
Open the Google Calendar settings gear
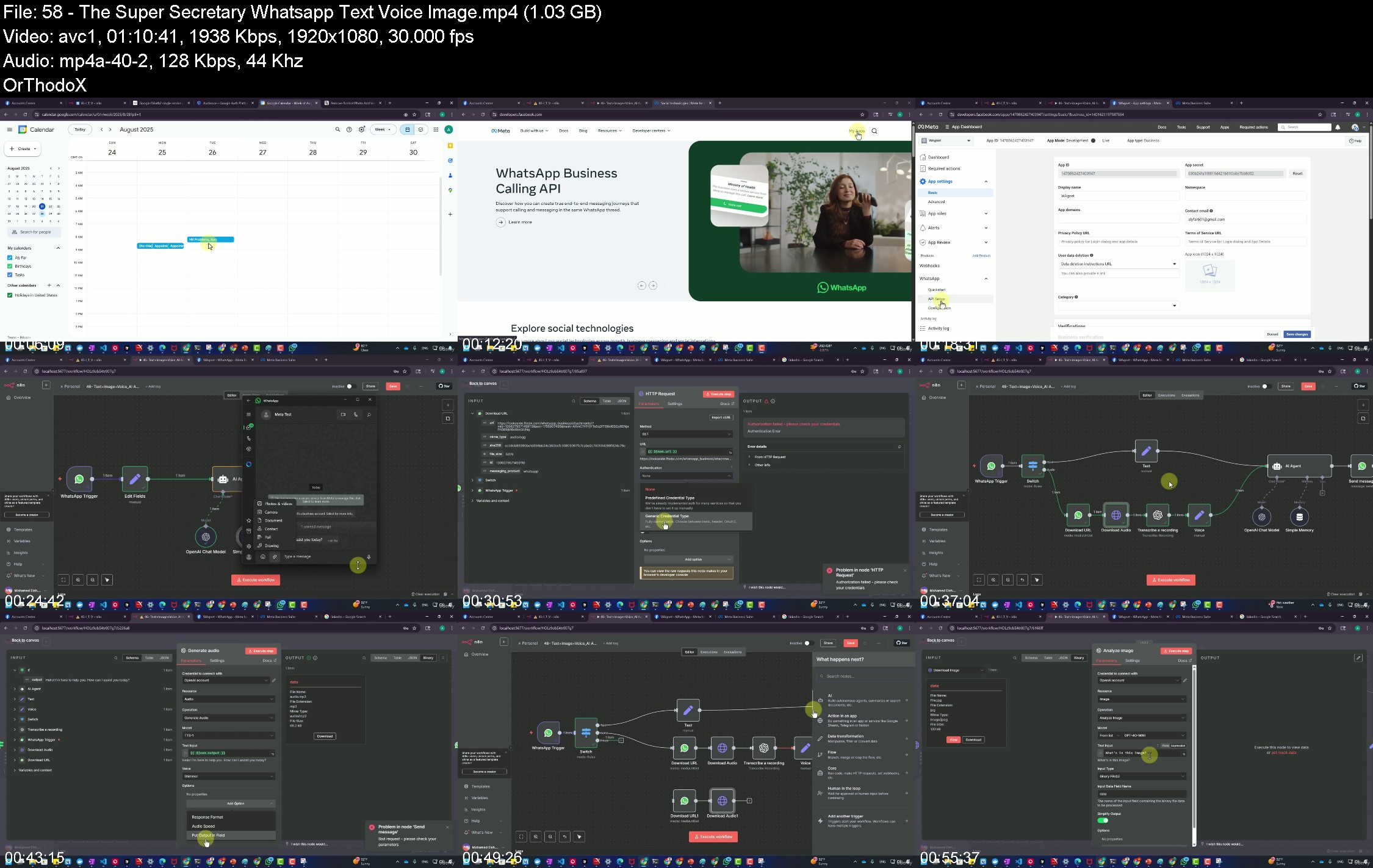click(x=362, y=129)
